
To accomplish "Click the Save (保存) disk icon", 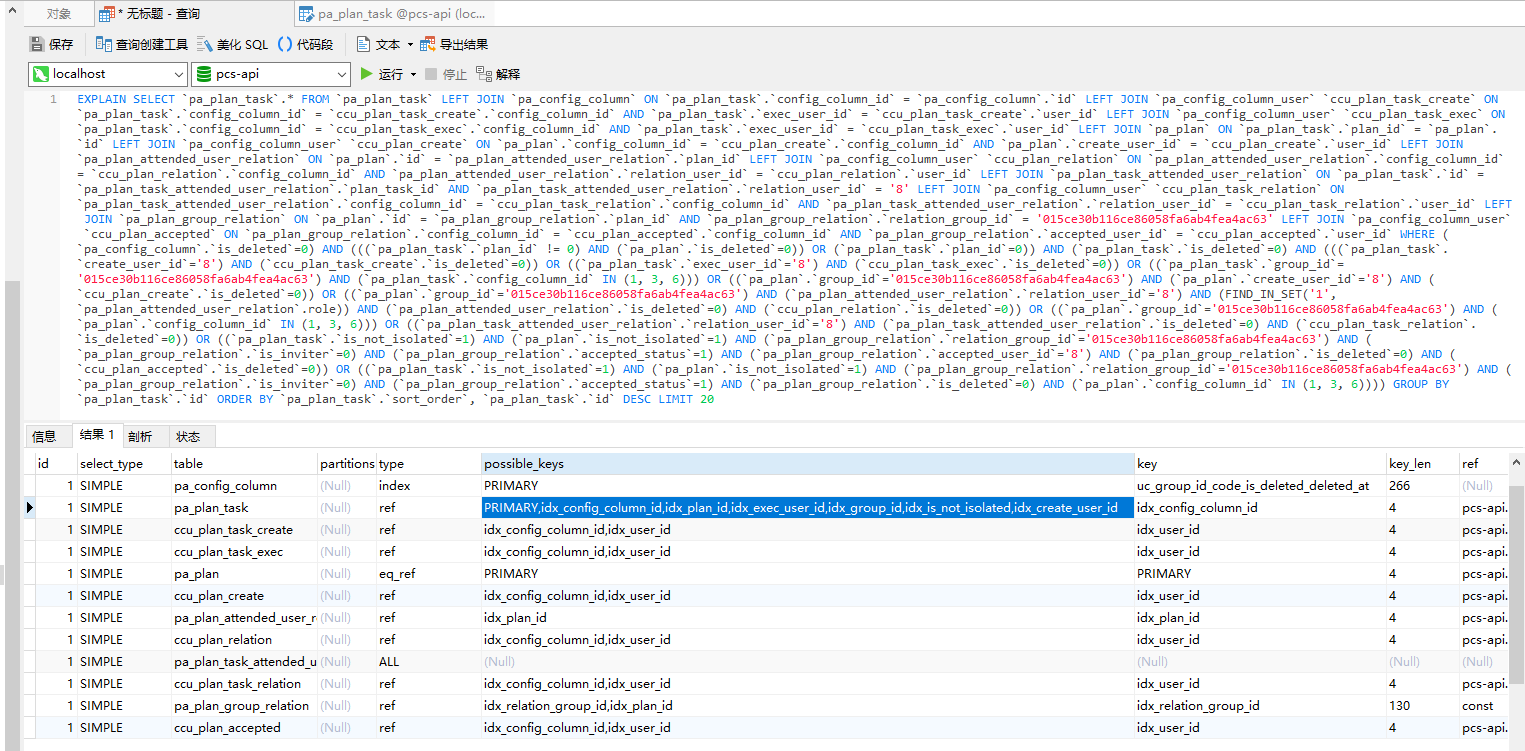I will point(37,44).
